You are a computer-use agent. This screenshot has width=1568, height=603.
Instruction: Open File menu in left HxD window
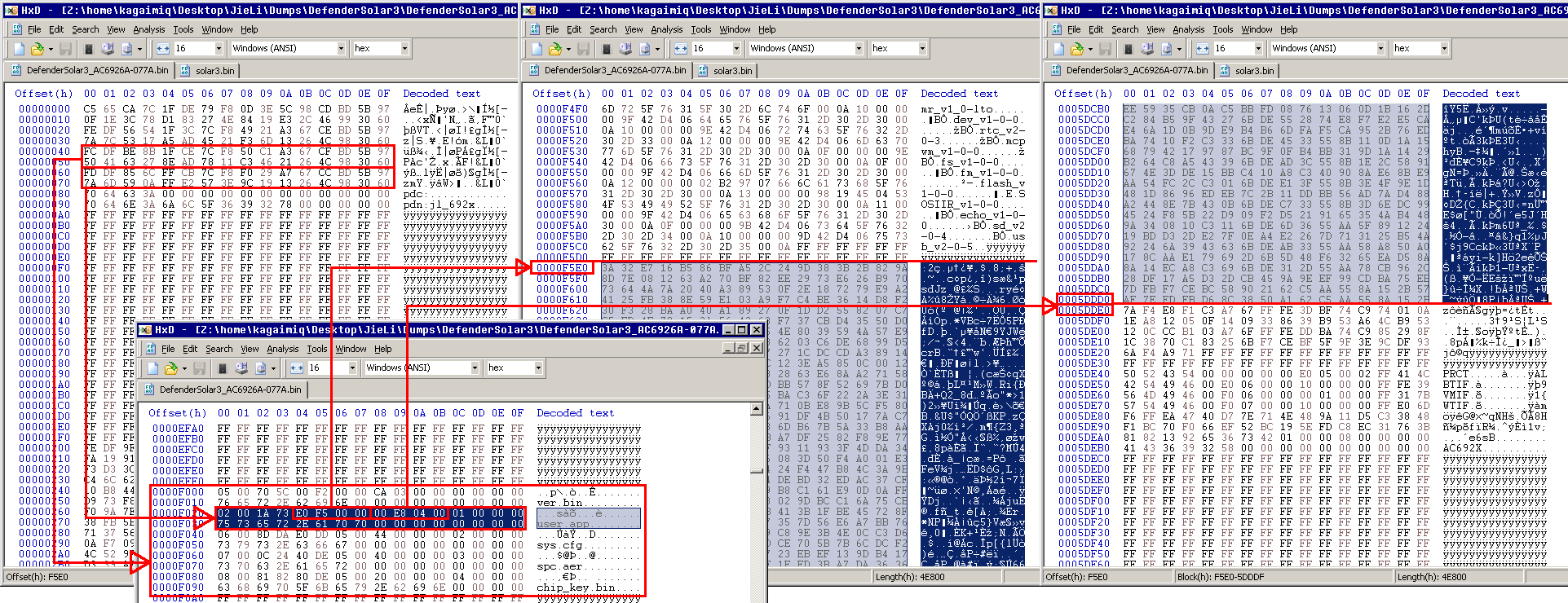tap(34, 29)
